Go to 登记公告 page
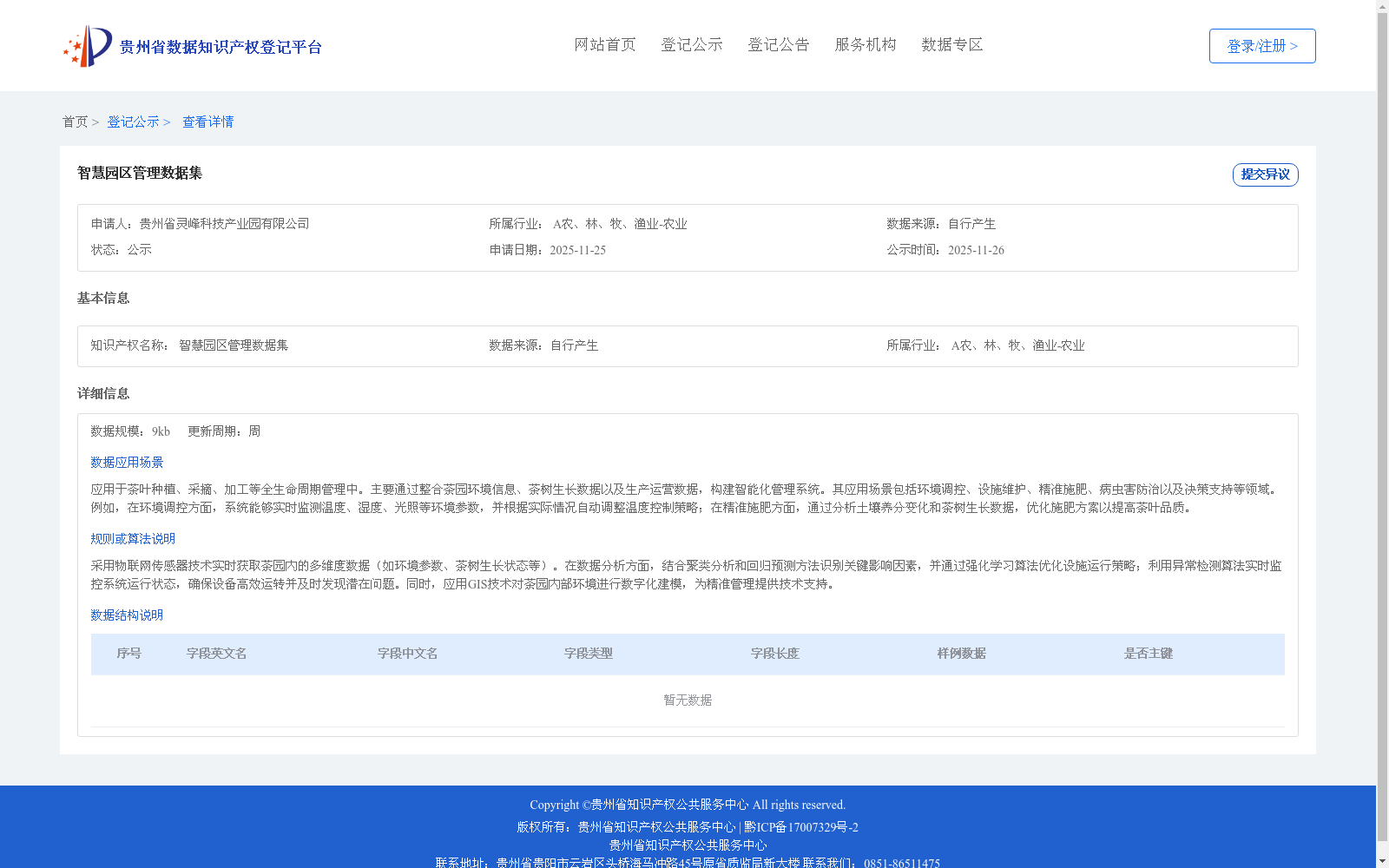Viewport: 1389px width, 868px height. tap(779, 45)
